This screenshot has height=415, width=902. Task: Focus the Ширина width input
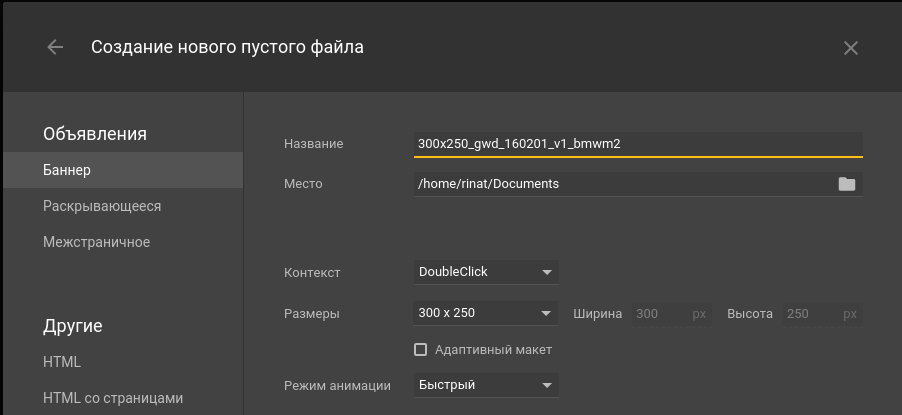click(x=660, y=314)
